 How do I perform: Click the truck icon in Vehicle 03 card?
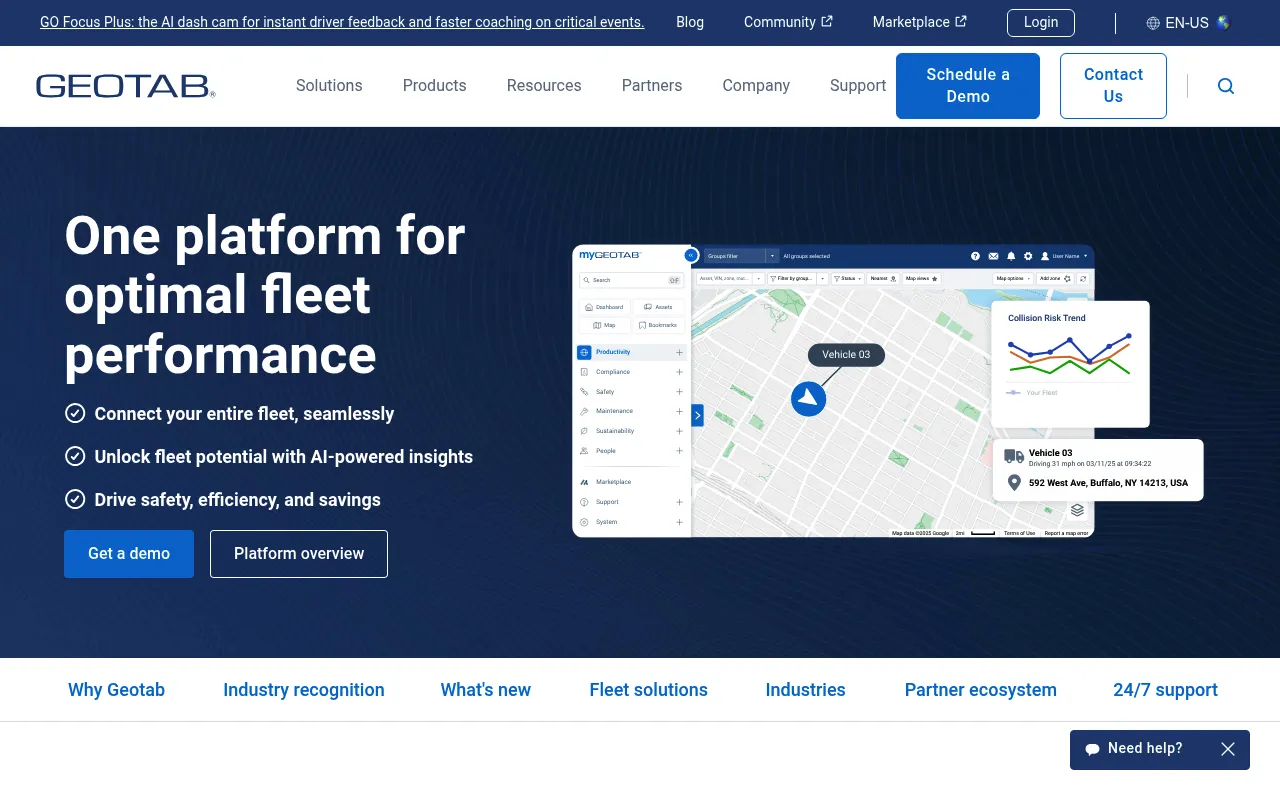coord(1014,456)
